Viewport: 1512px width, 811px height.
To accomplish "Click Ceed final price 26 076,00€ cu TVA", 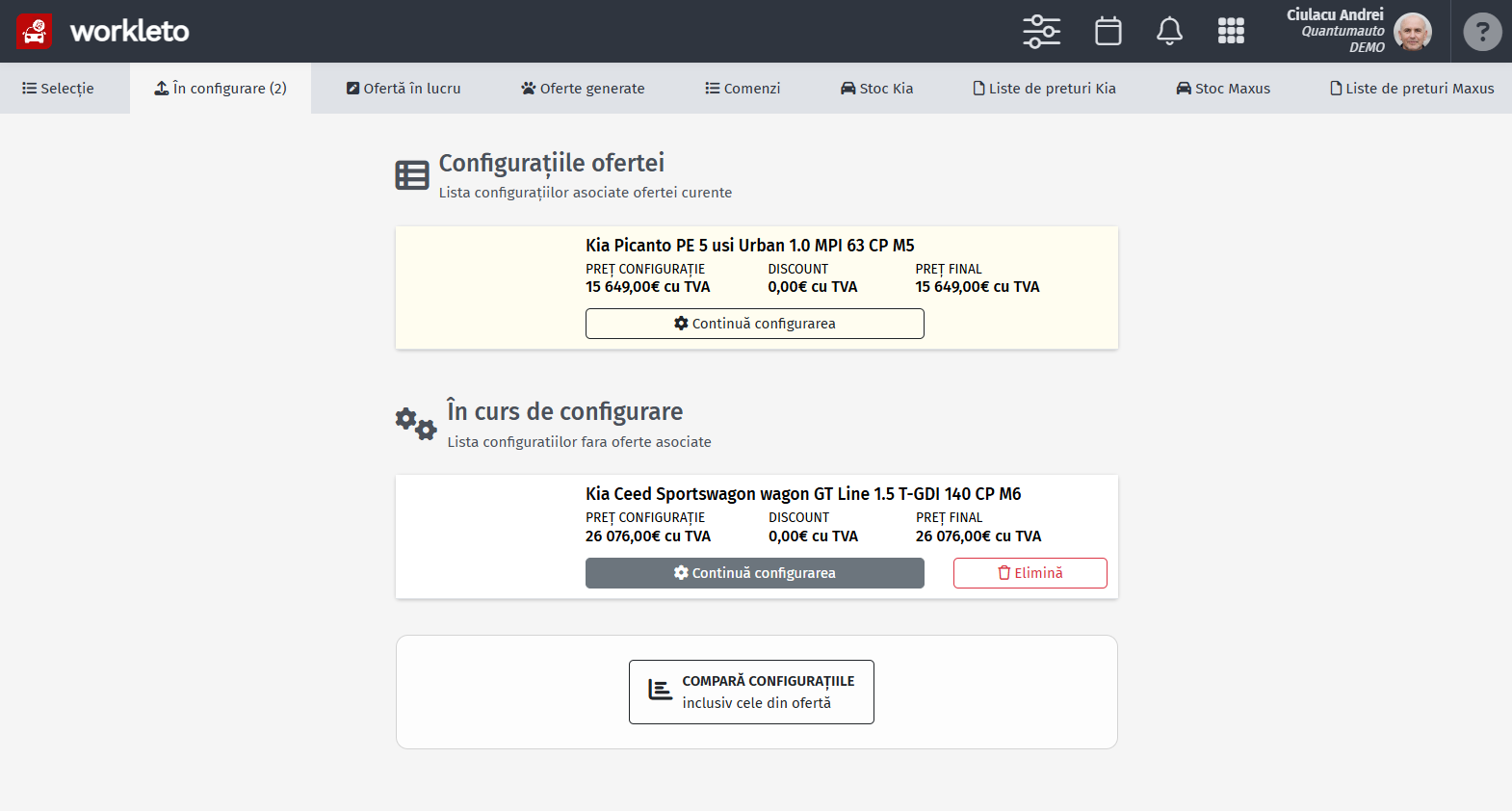I will pyautogui.click(x=978, y=536).
